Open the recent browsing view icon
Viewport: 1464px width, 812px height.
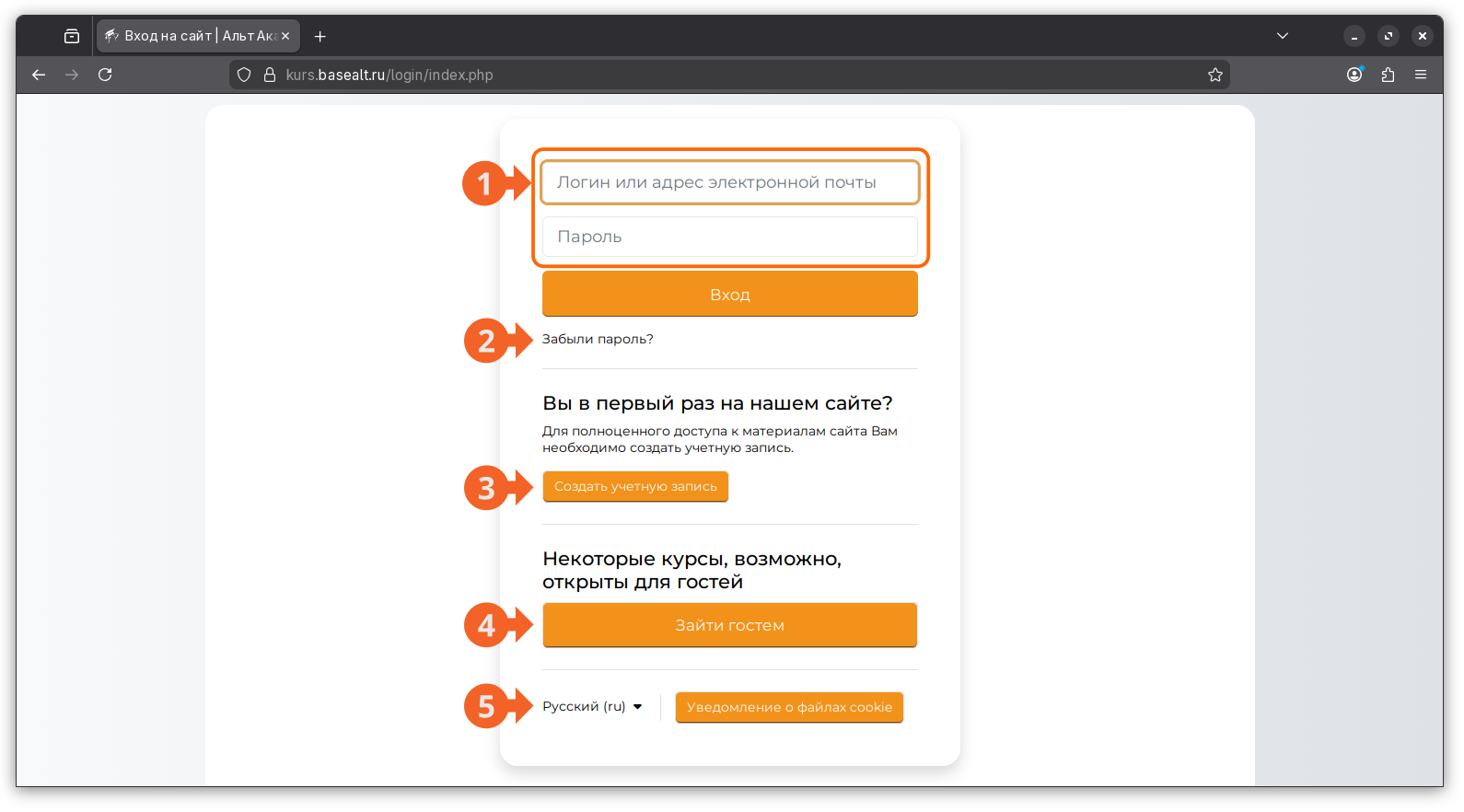(72, 36)
